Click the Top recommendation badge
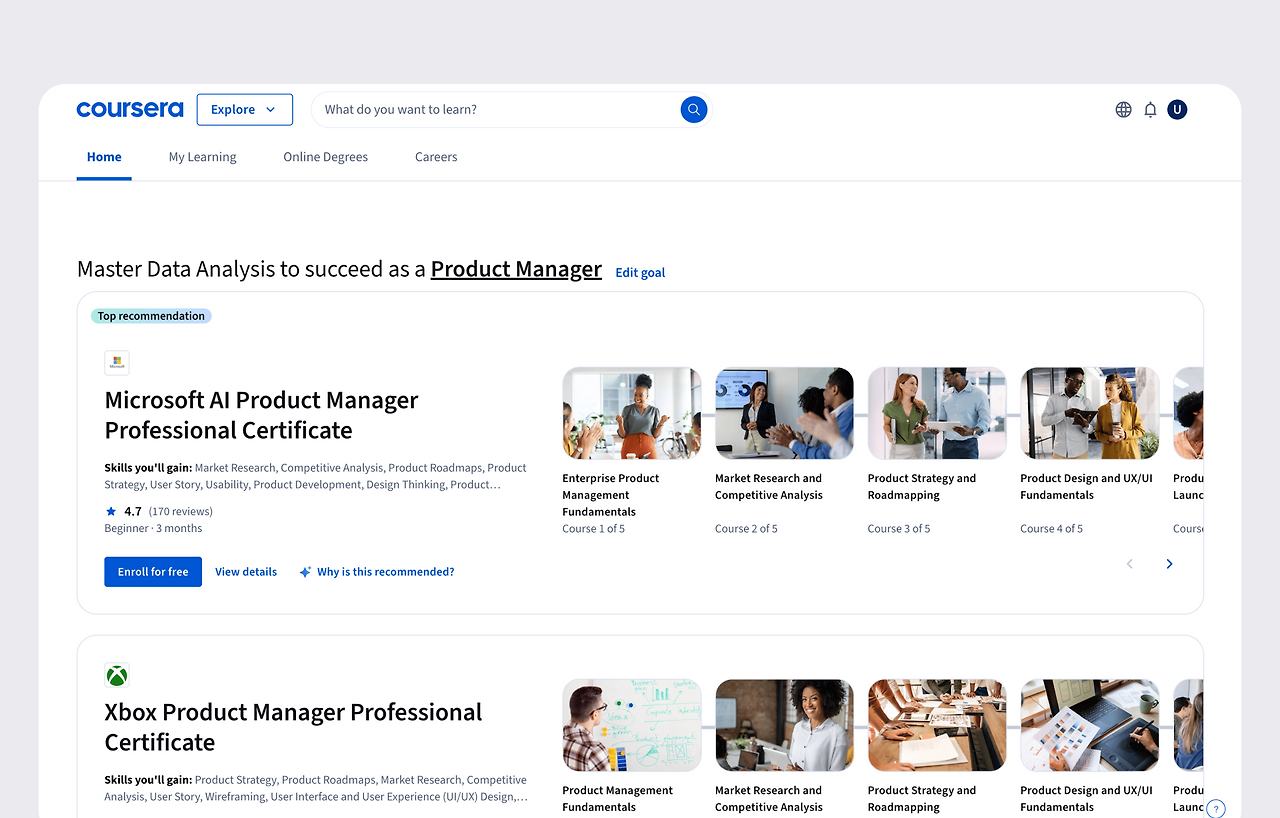The width and height of the screenshot is (1280, 818). 151,316
